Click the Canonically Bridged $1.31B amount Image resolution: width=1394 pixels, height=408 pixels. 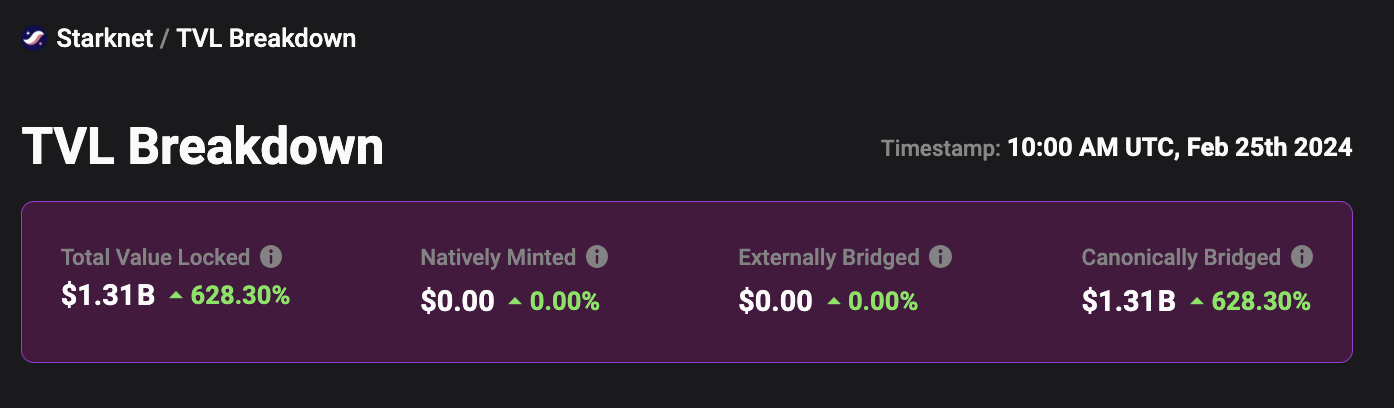coord(1129,301)
